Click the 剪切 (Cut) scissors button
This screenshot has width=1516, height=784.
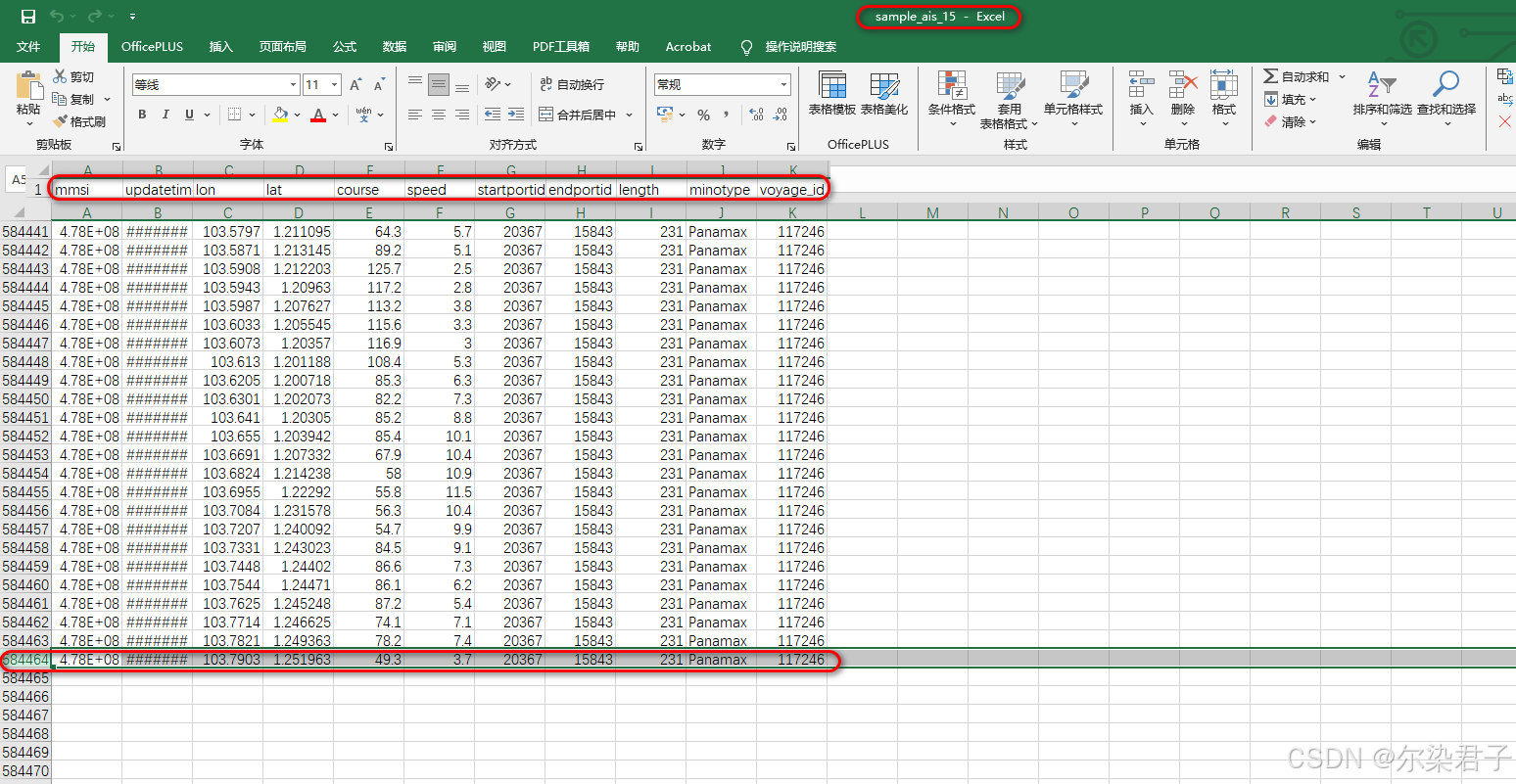73,76
